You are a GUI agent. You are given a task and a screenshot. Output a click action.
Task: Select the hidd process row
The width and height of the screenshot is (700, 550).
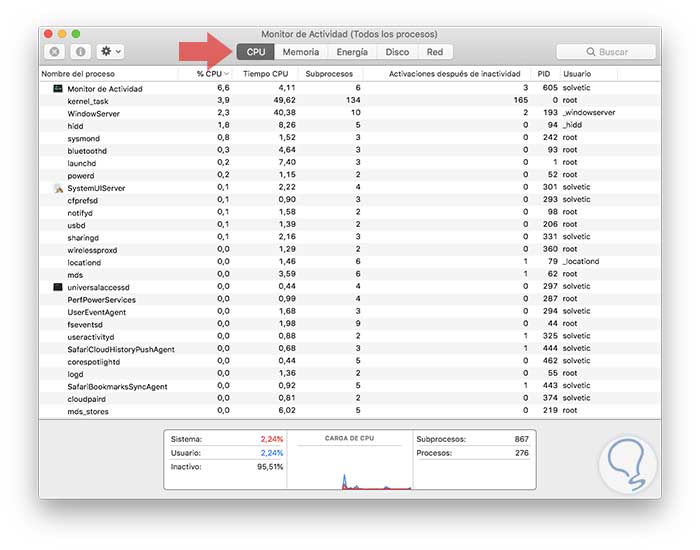click(350, 126)
